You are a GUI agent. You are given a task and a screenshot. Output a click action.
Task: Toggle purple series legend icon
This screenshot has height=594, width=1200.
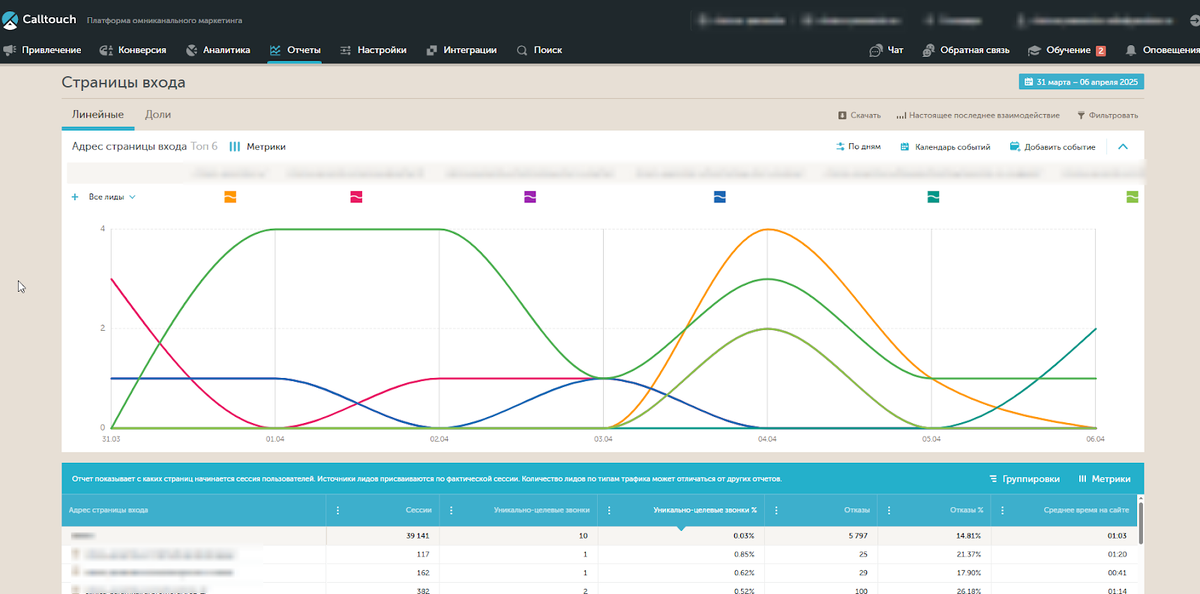point(530,197)
